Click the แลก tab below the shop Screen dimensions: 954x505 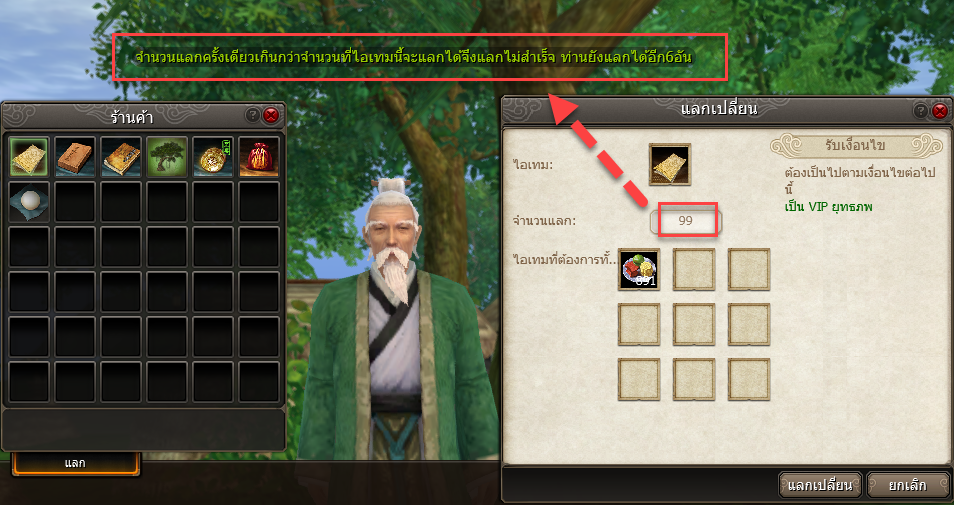[75, 463]
